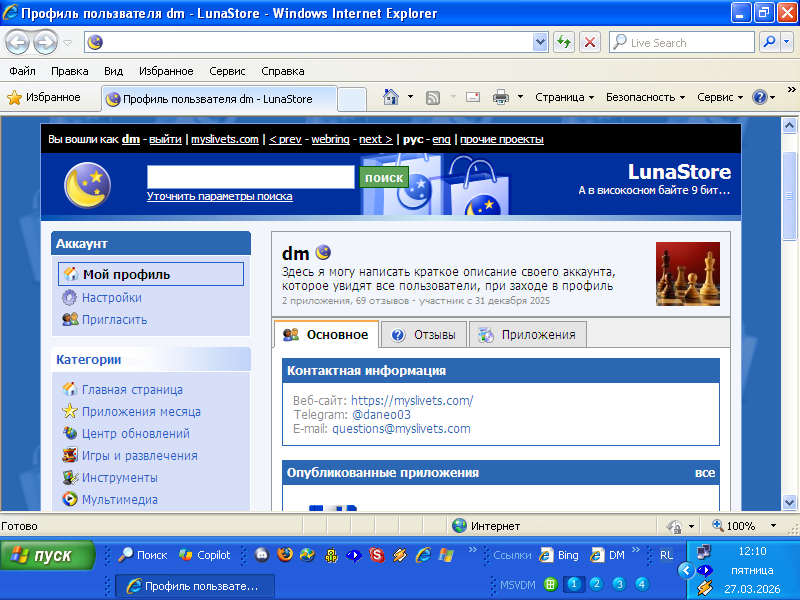800x600 pixels.
Task: Click все link in Опубликованные приложения
Action: pos(705,472)
